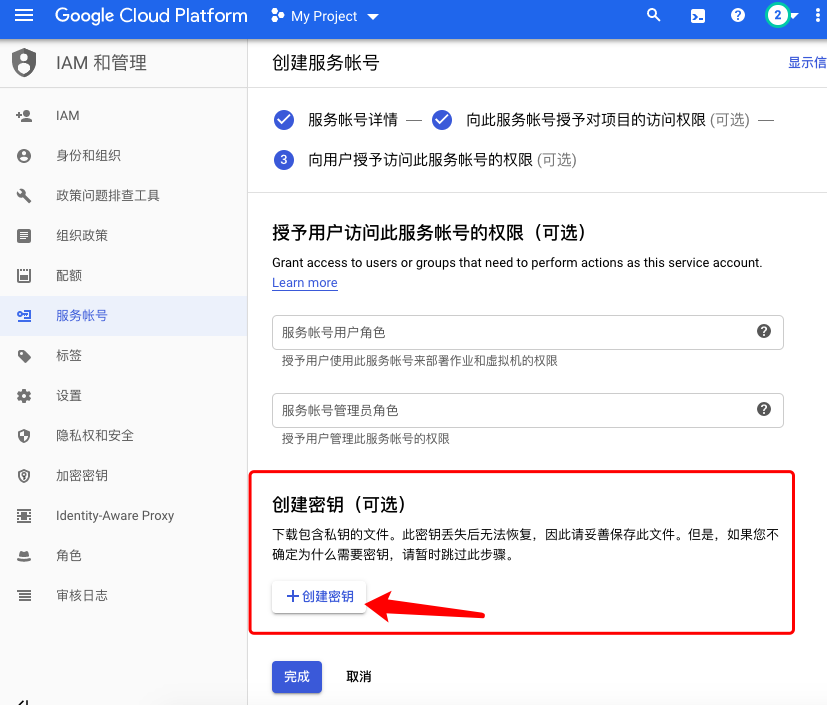
Task: Select step 2 向此服务帐号授予对项目的访问权限
Action: 585,120
